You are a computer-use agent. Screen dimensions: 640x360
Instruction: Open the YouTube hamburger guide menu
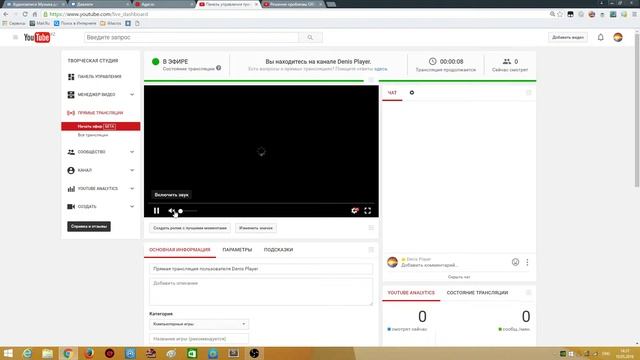[x=16, y=37]
